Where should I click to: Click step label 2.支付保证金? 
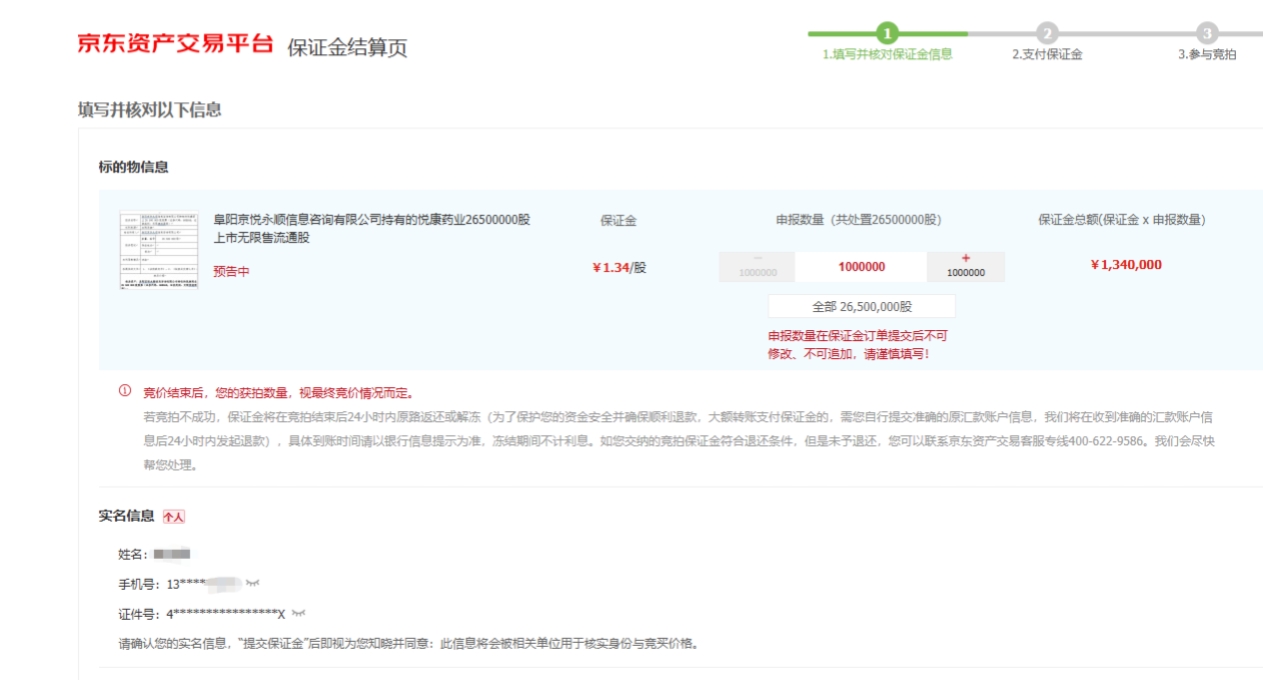[1047, 55]
